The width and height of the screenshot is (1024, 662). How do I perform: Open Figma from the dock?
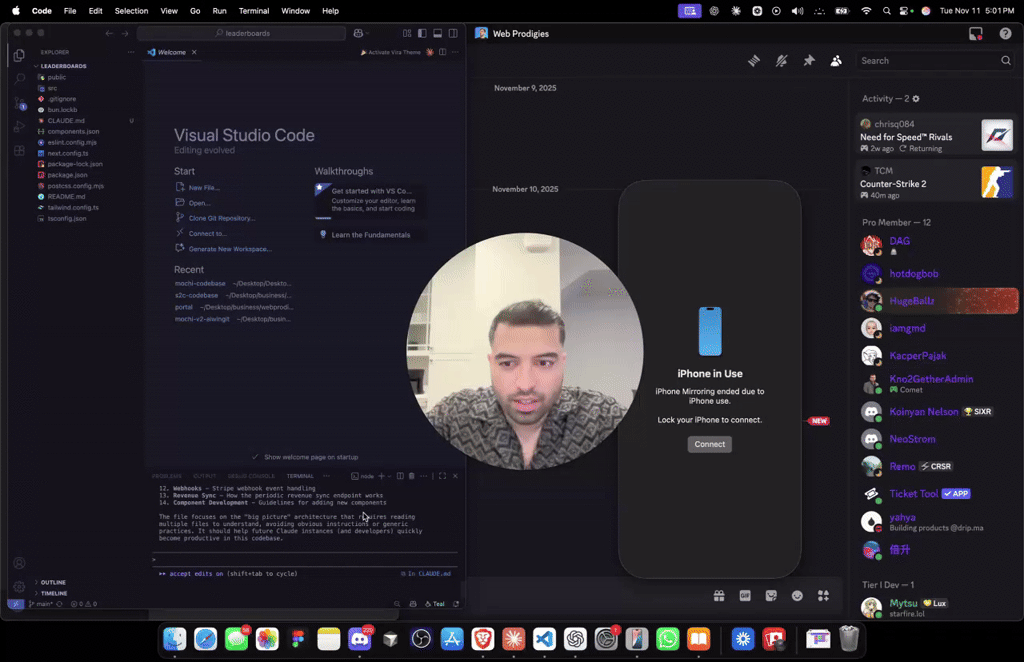[298, 639]
